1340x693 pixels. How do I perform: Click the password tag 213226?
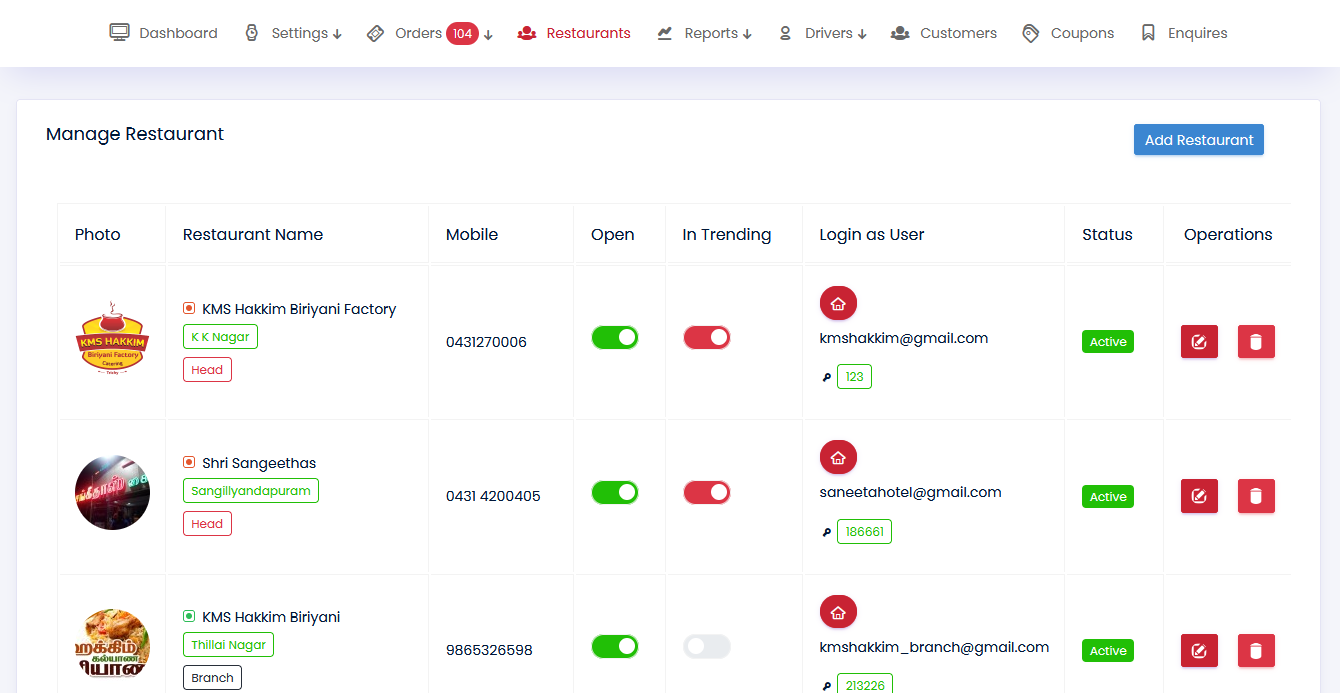(865, 684)
